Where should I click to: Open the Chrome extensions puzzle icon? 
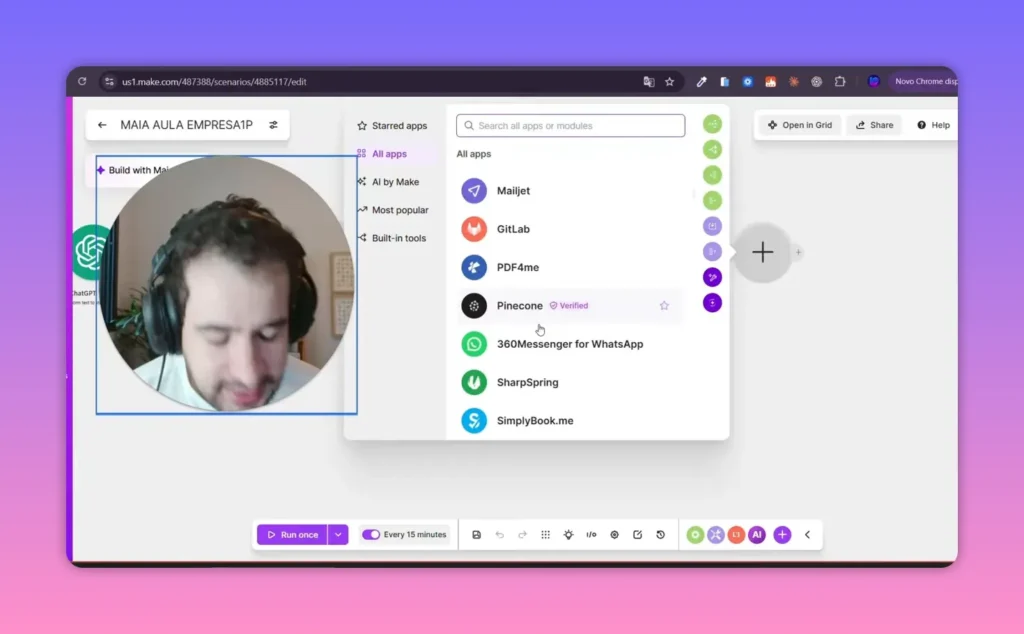click(x=840, y=82)
